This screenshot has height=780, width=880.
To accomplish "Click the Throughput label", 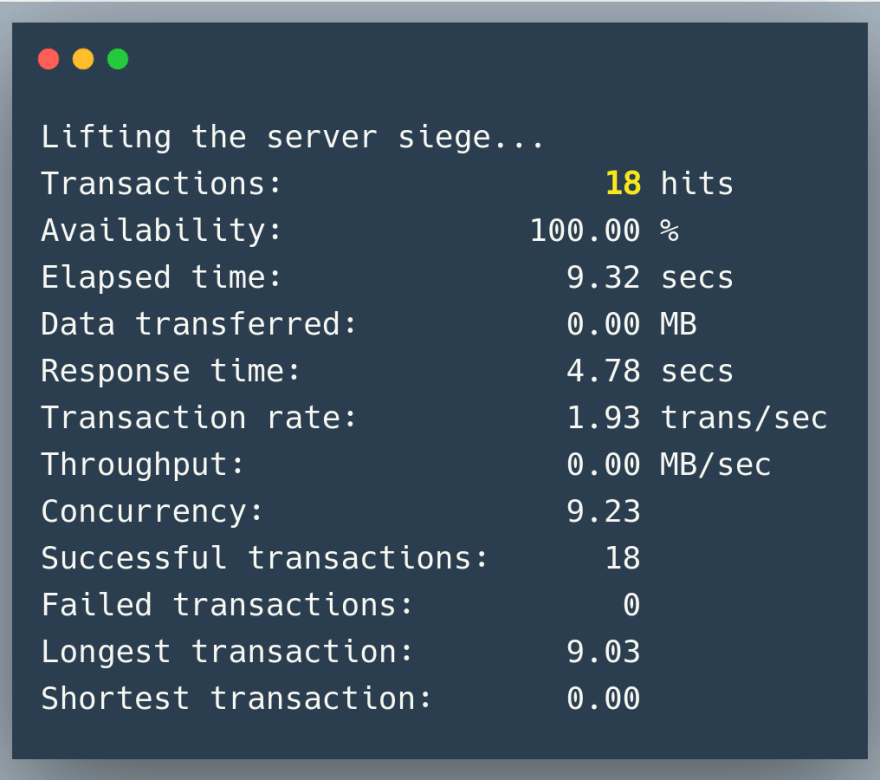I will [x=142, y=465].
